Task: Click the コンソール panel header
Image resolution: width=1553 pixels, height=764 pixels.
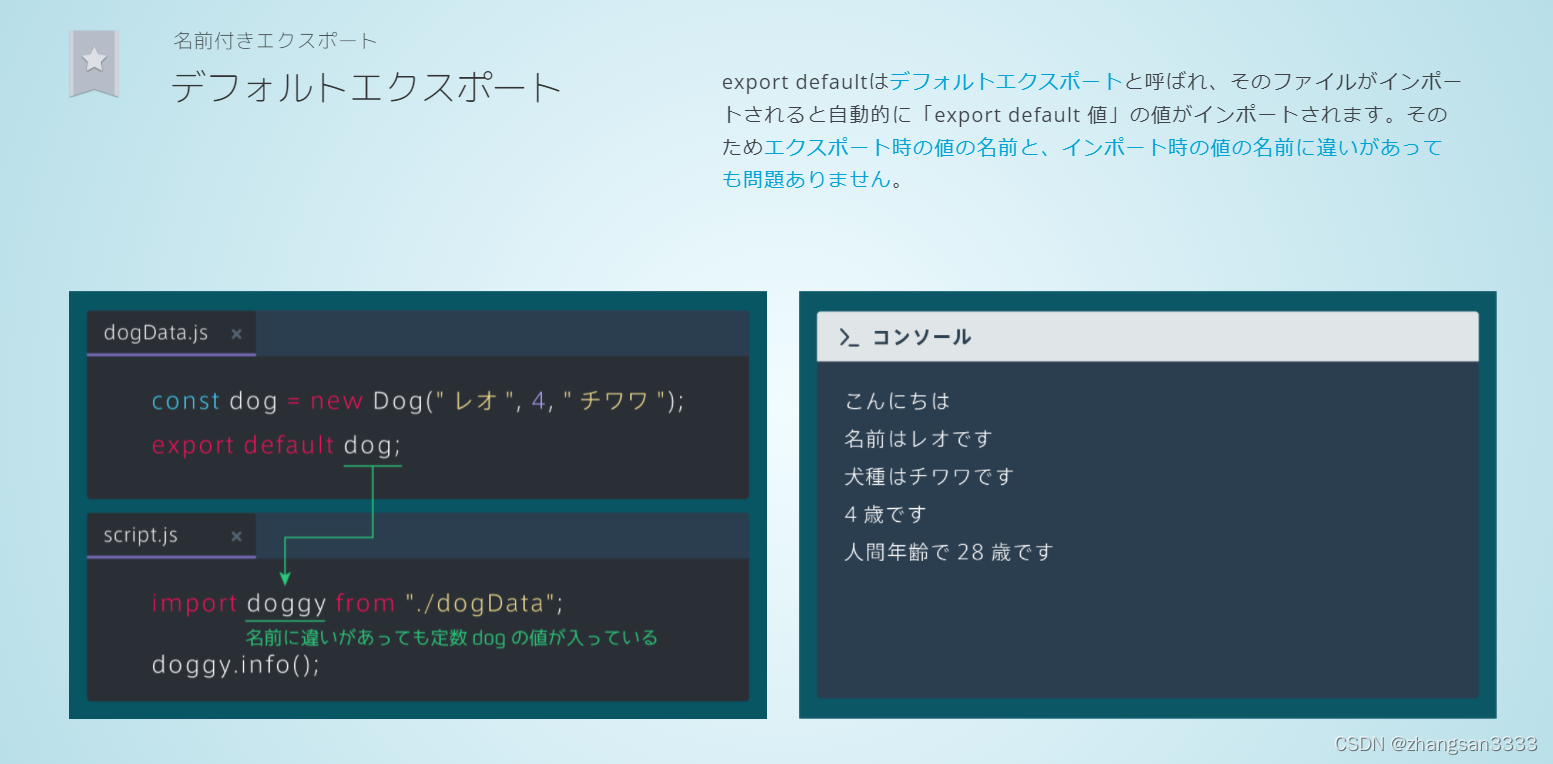Action: pos(1147,337)
